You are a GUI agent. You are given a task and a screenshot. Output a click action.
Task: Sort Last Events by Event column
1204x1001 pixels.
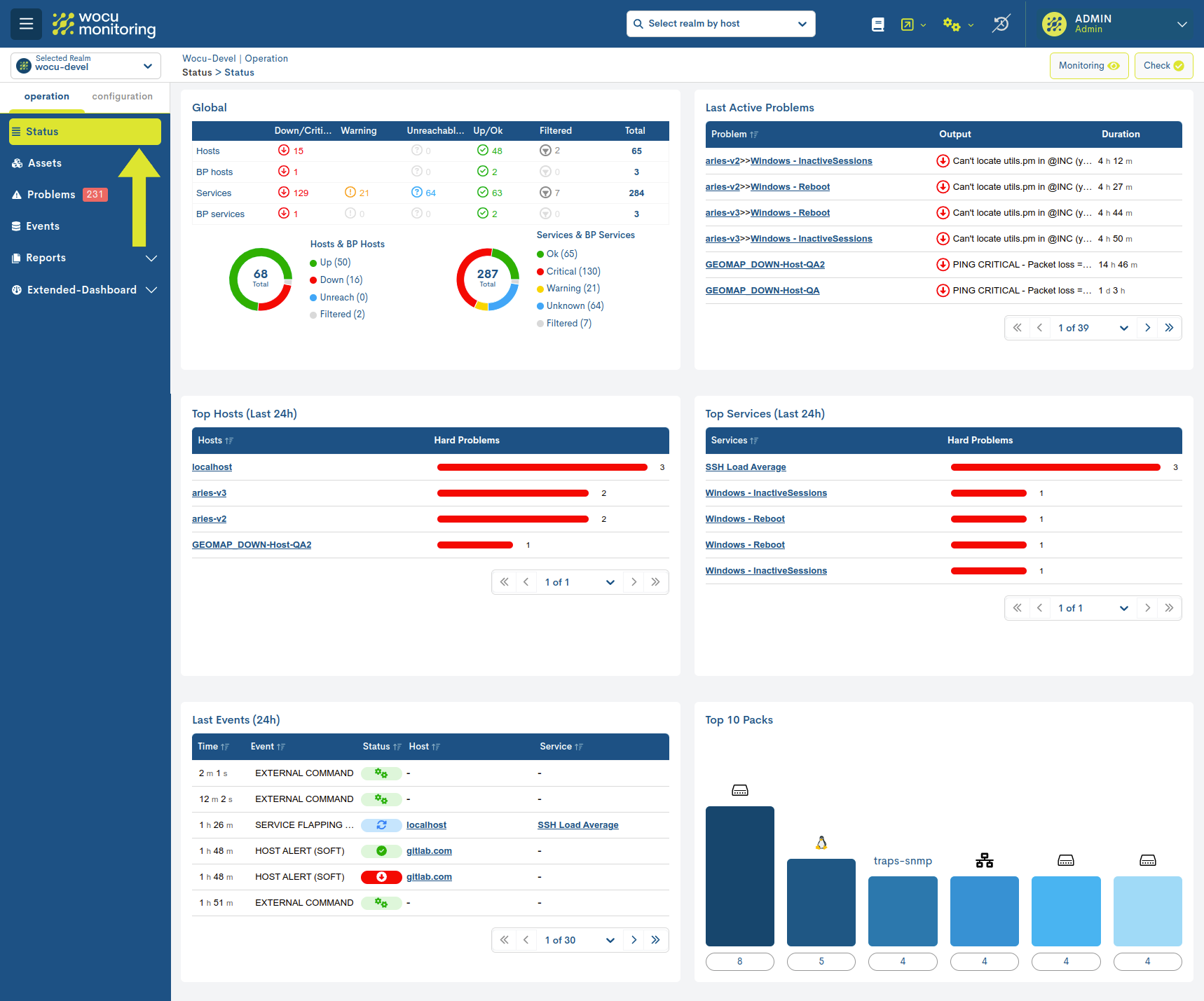point(281,747)
